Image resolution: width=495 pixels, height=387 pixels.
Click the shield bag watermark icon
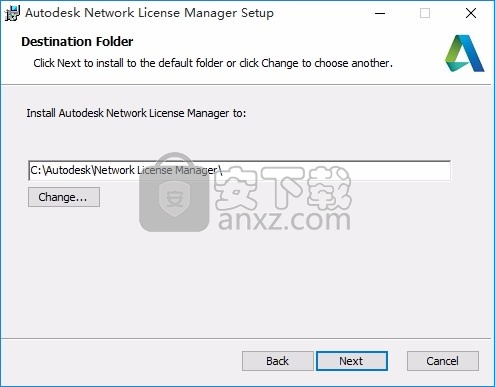pyautogui.click(x=174, y=192)
